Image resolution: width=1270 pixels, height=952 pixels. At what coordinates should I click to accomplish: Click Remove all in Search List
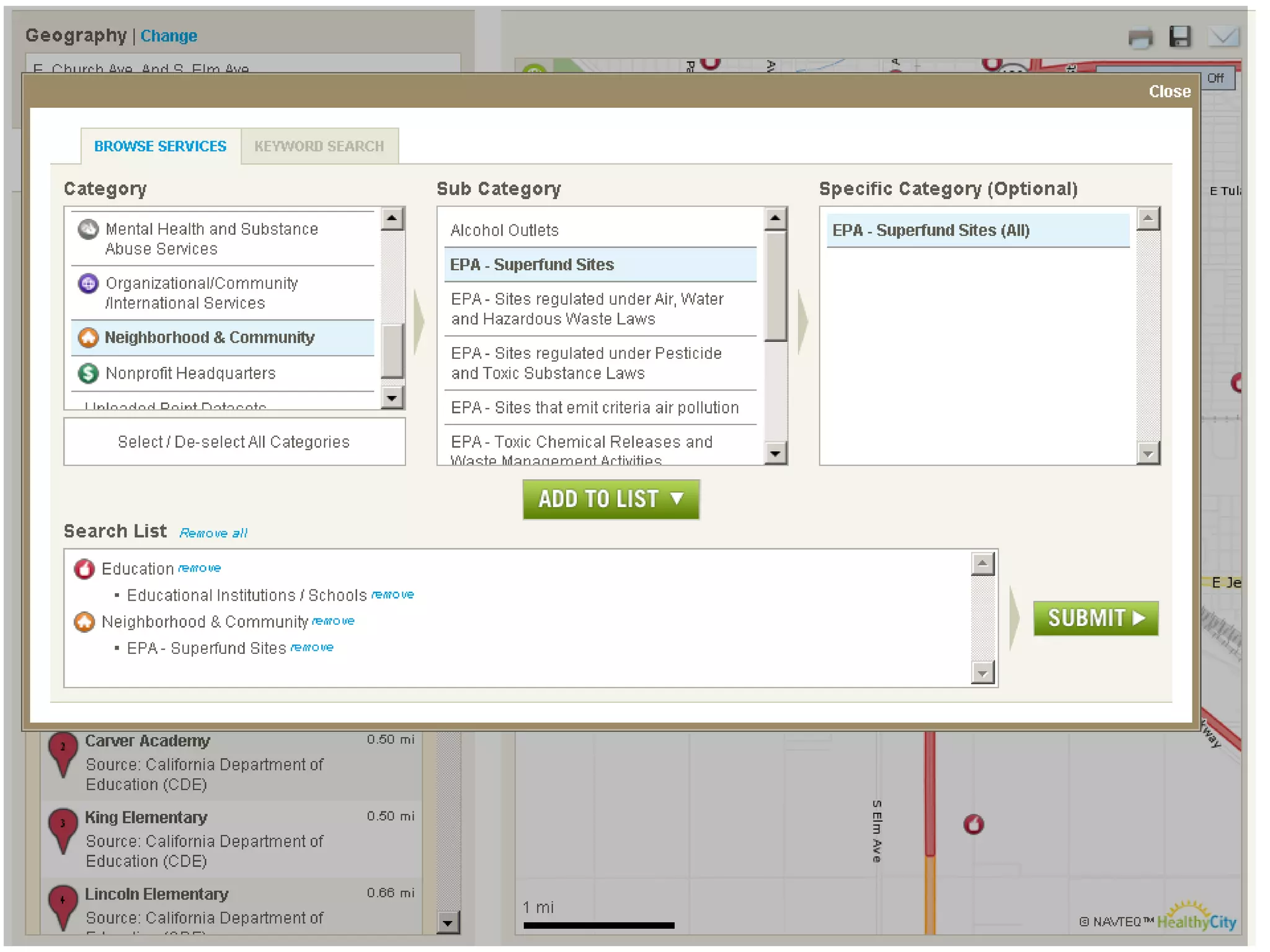(x=213, y=533)
